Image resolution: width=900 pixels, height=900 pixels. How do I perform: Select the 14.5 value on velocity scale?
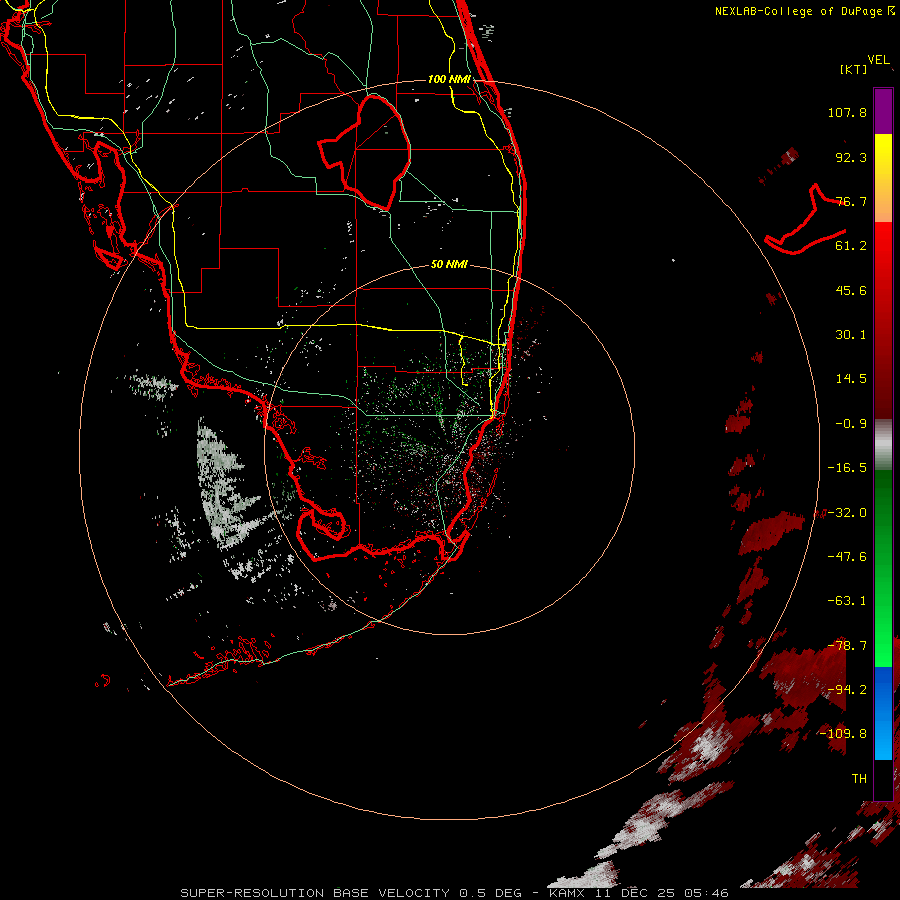[x=851, y=379]
